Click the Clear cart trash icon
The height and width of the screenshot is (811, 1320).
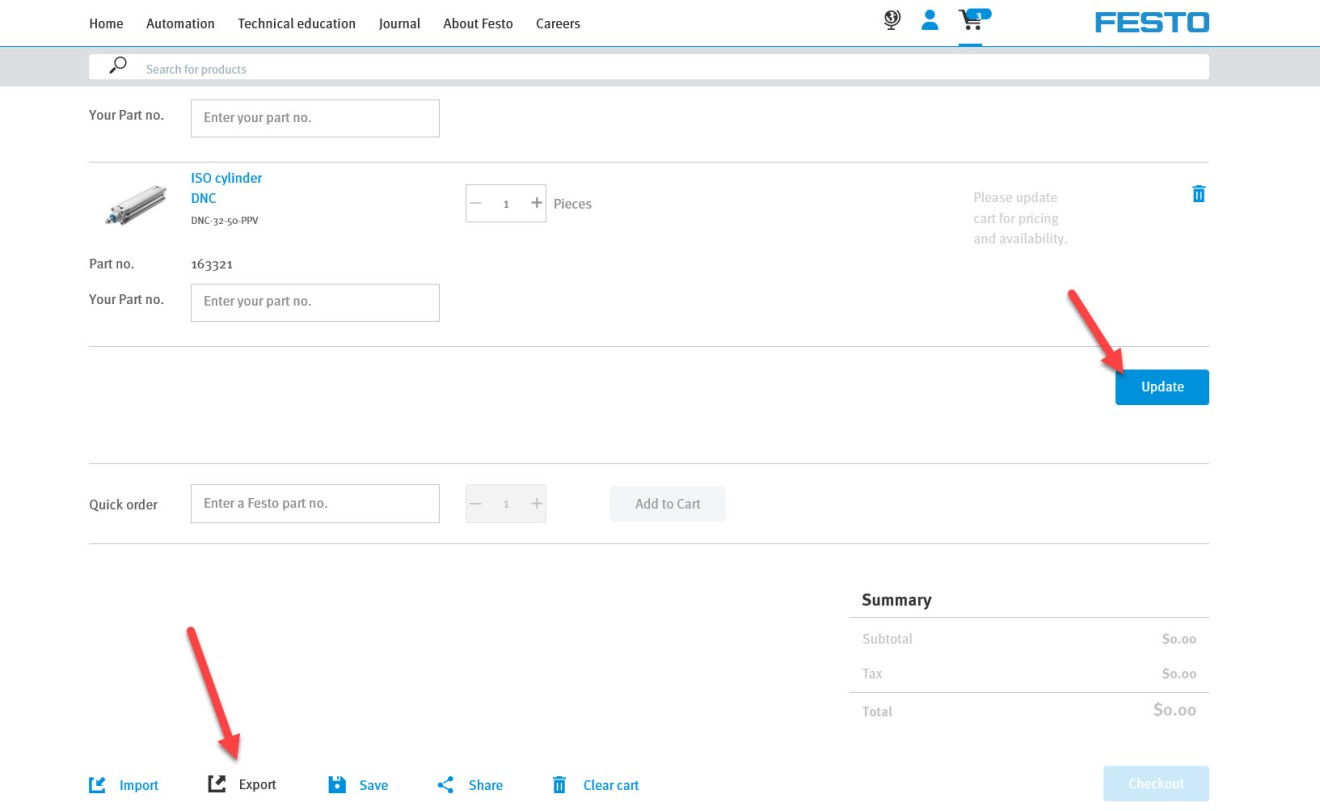coord(560,785)
